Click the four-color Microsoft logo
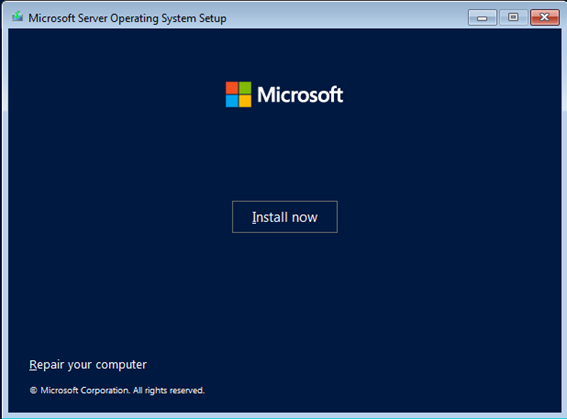567x419 pixels. (x=238, y=94)
